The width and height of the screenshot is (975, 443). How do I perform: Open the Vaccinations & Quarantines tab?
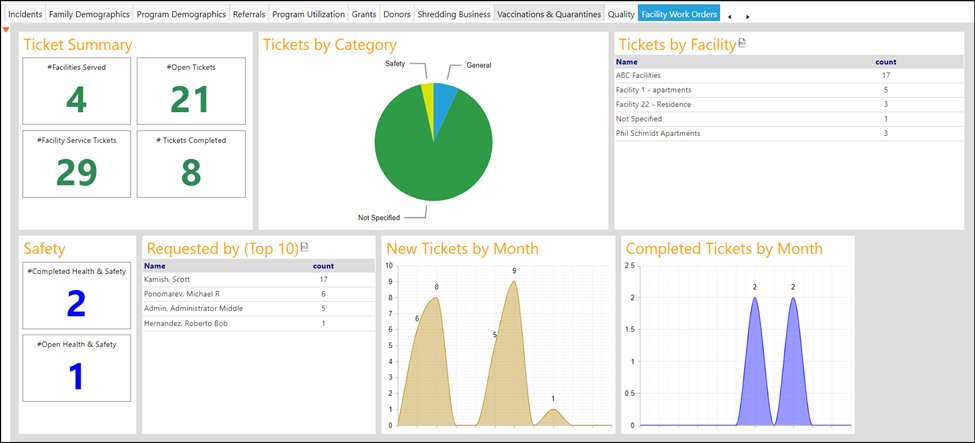(549, 14)
